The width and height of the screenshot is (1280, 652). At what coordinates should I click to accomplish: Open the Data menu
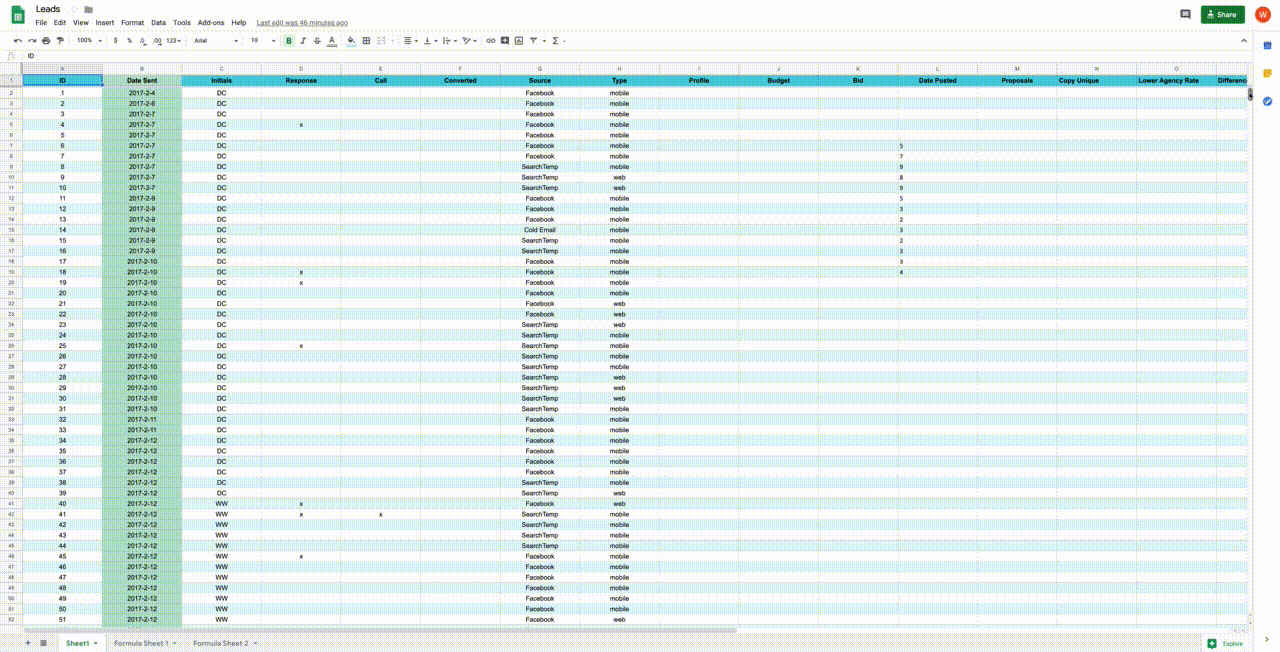pos(159,22)
